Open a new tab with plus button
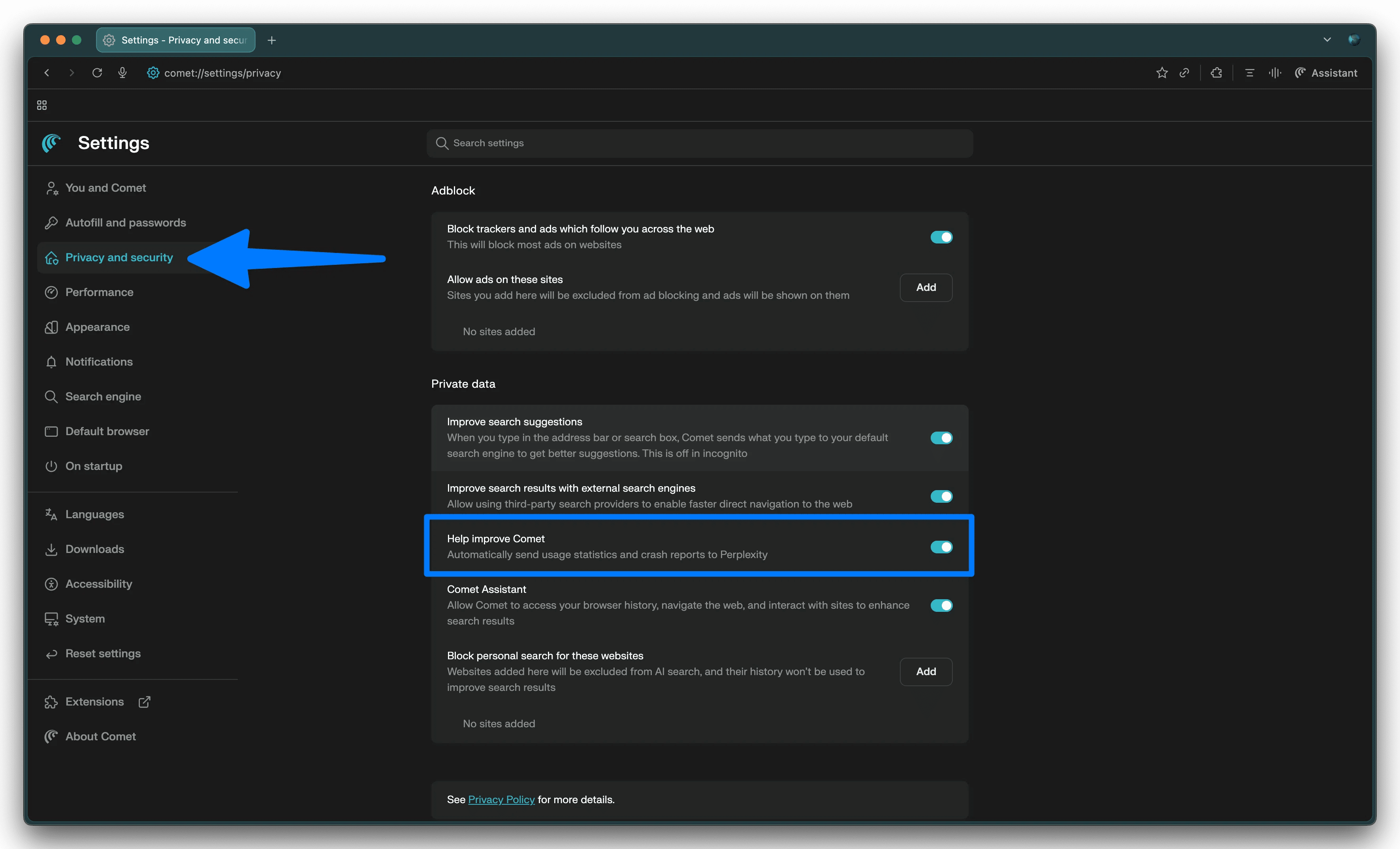This screenshot has width=1400, height=849. pyautogui.click(x=272, y=40)
